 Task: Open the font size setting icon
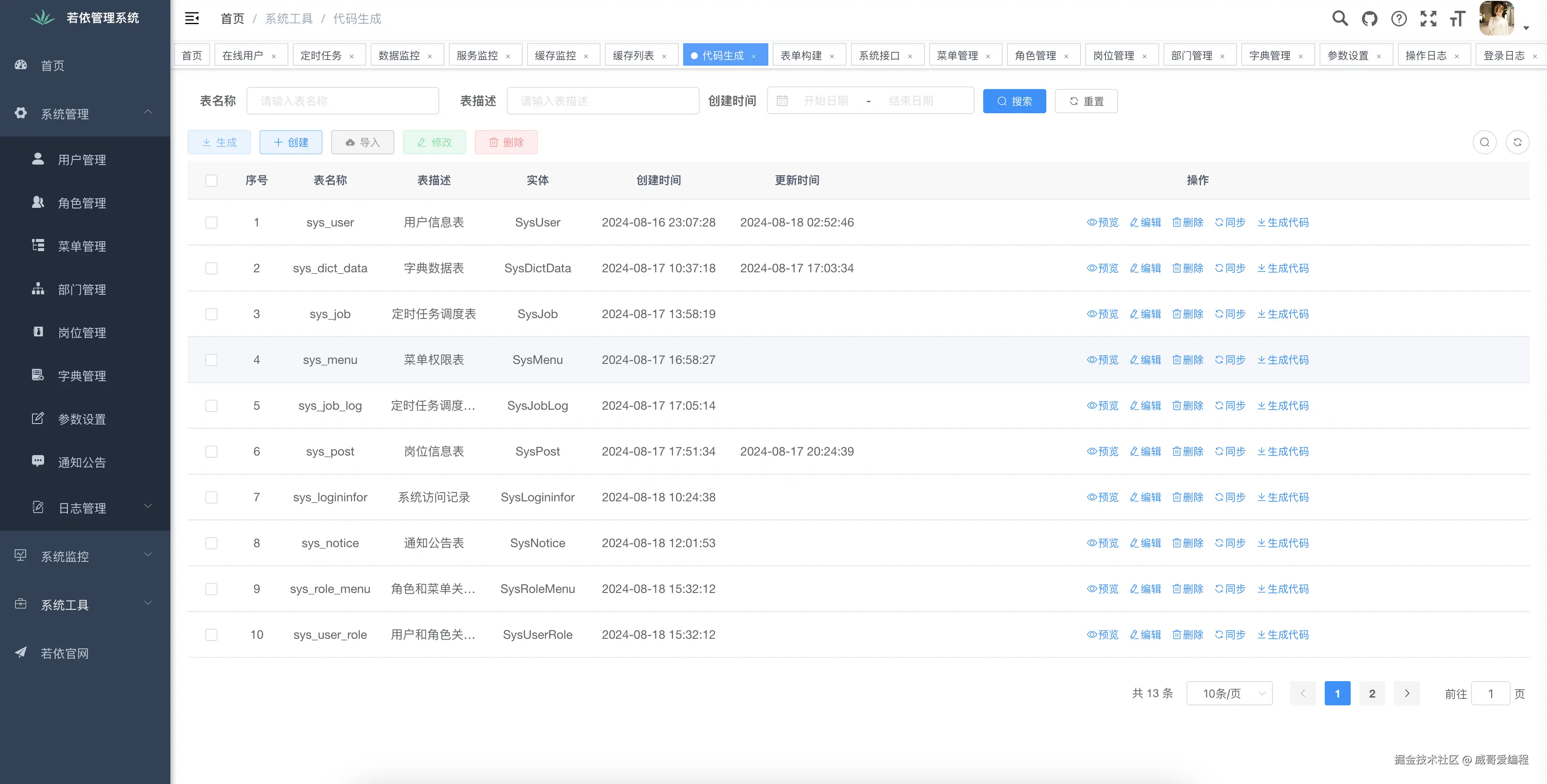click(x=1458, y=19)
